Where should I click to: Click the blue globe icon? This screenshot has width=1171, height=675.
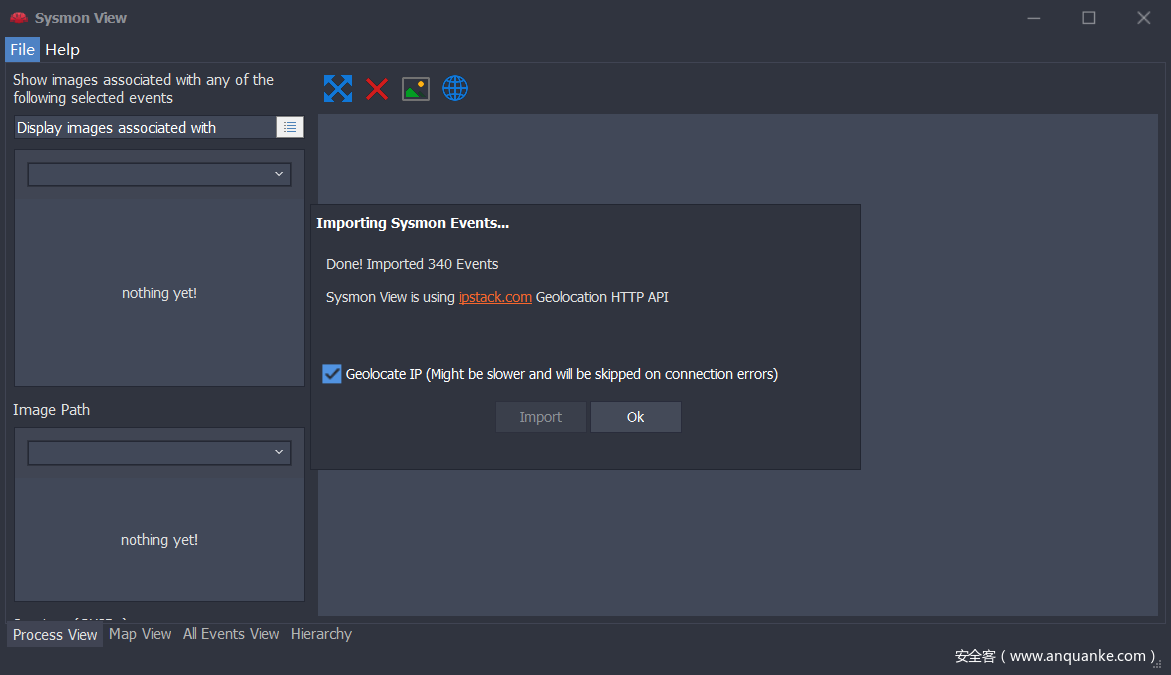pyautogui.click(x=455, y=89)
